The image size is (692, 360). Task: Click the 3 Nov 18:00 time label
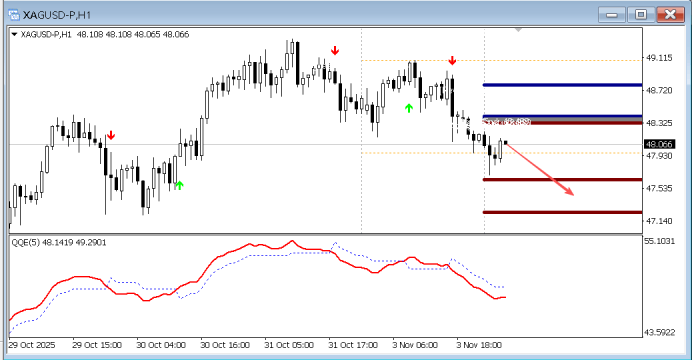pyautogui.click(x=479, y=345)
